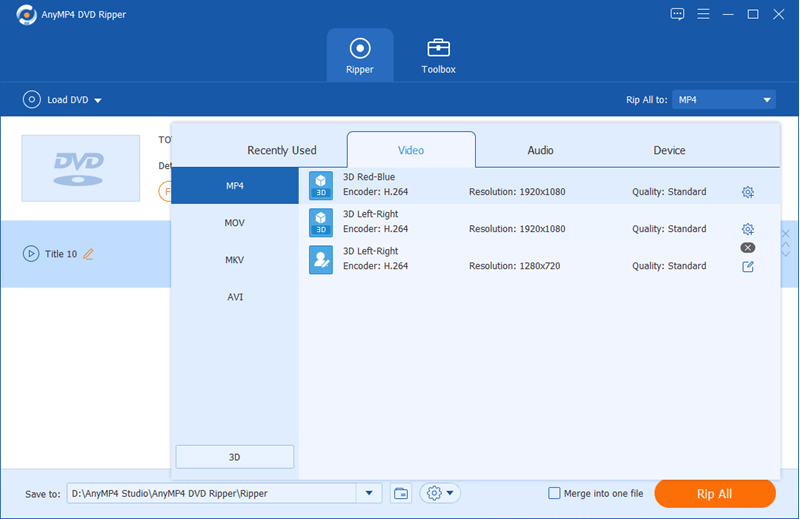Click the 3D search box at bottom
Image resolution: width=800 pixels, height=519 pixels.
click(x=235, y=457)
